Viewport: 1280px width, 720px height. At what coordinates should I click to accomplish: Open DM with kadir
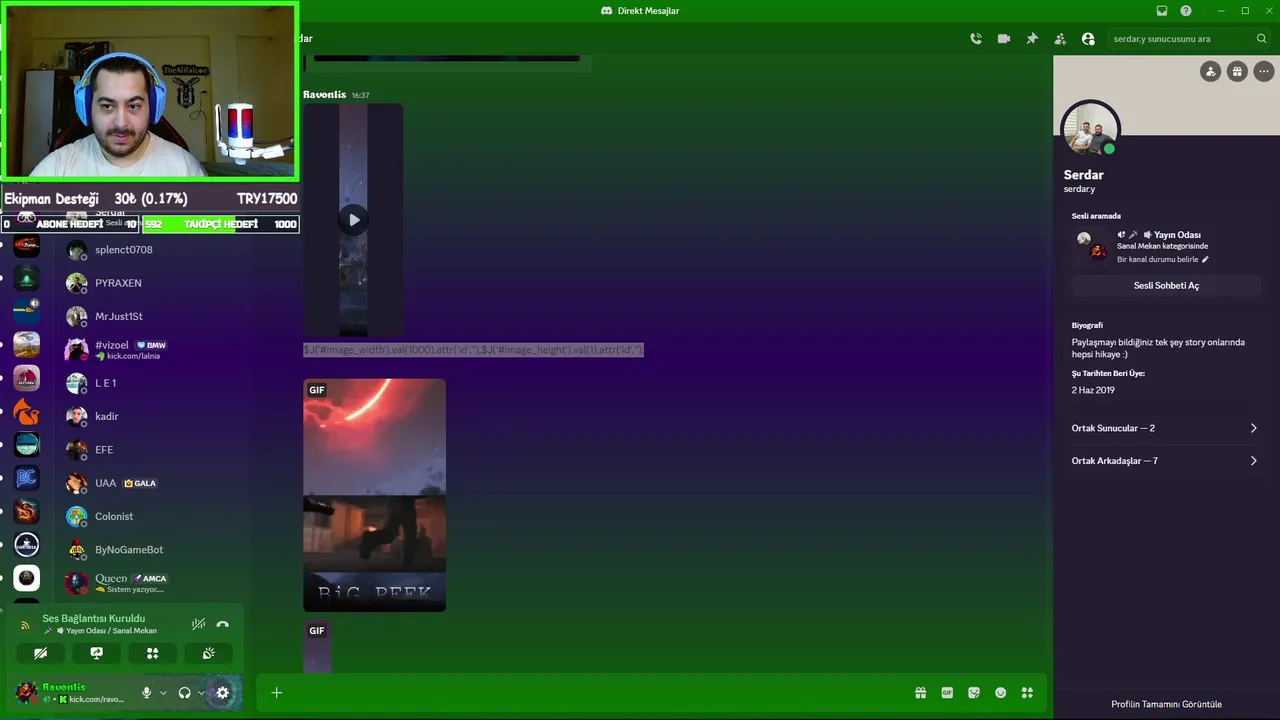(150, 416)
